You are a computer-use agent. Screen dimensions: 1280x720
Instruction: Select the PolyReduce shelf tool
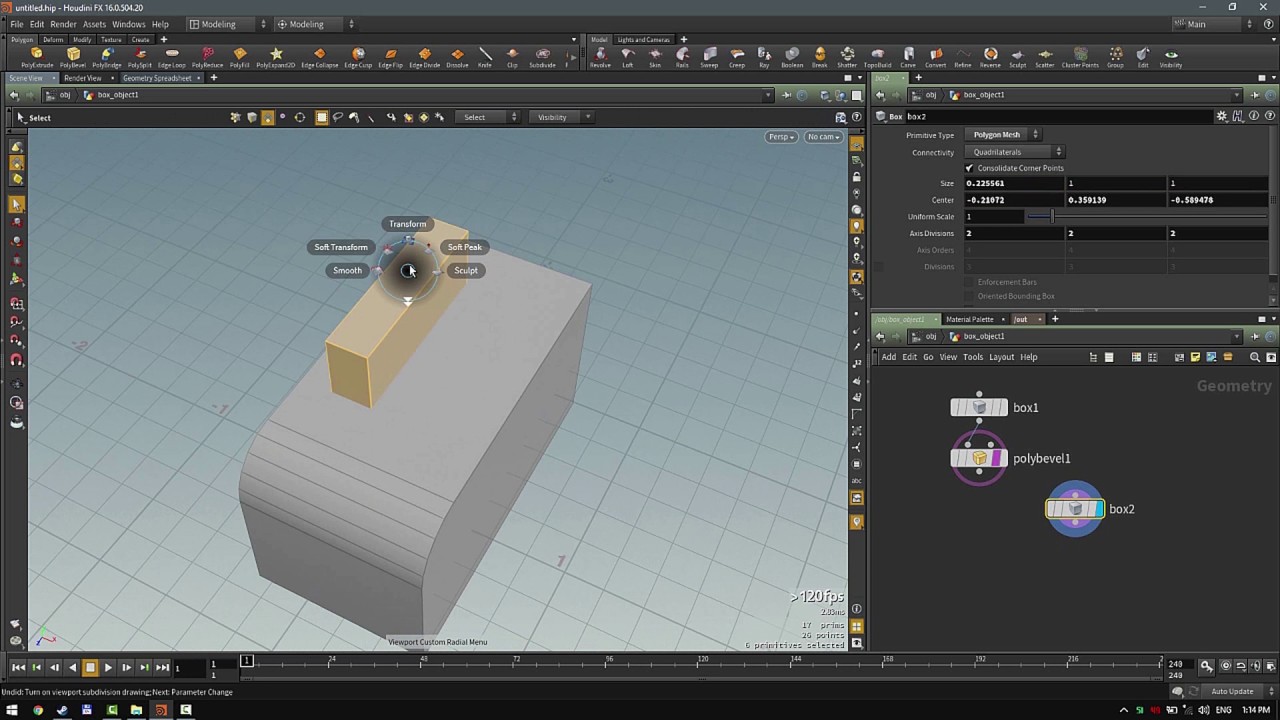pos(207,57)
